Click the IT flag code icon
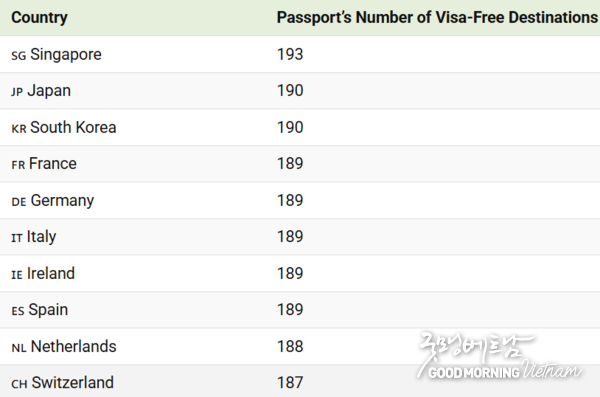Screen dimensions: 600x397 point(17,238)
